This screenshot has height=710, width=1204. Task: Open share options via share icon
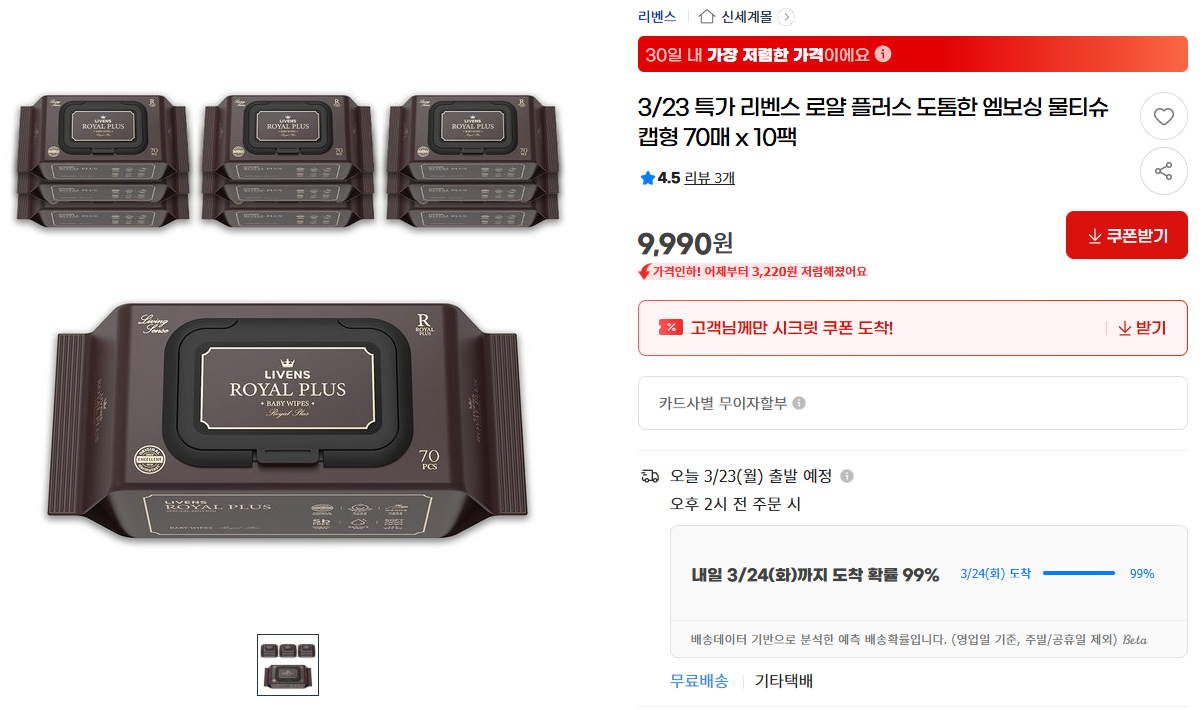(1164, 171)
